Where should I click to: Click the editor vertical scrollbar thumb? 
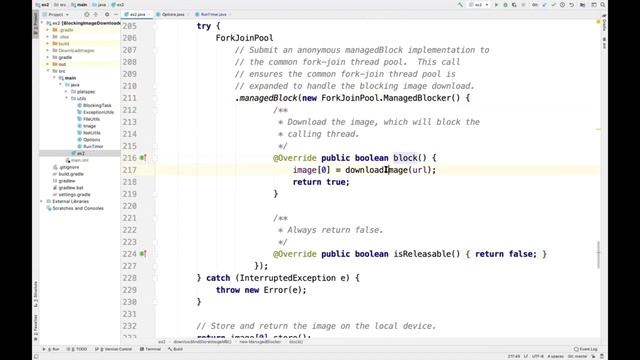[599, 254]
